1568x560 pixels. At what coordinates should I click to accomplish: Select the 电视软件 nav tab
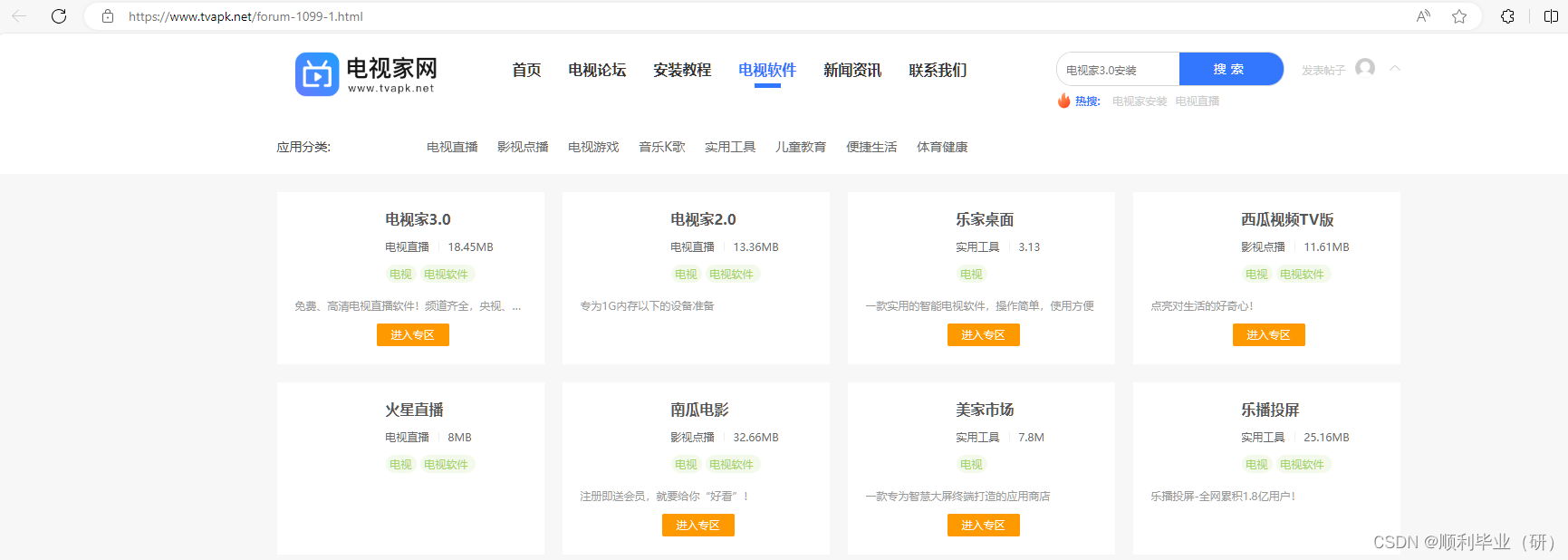click(767, 70)
